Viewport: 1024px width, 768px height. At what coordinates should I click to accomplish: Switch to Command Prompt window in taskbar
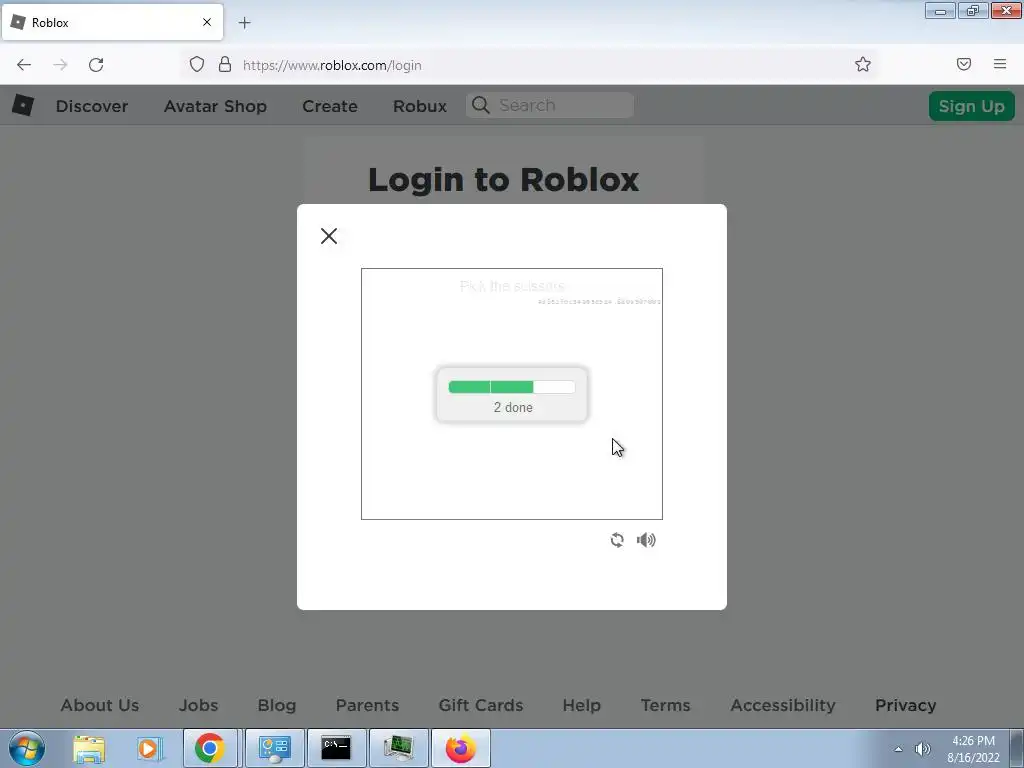tap(336, 748)
